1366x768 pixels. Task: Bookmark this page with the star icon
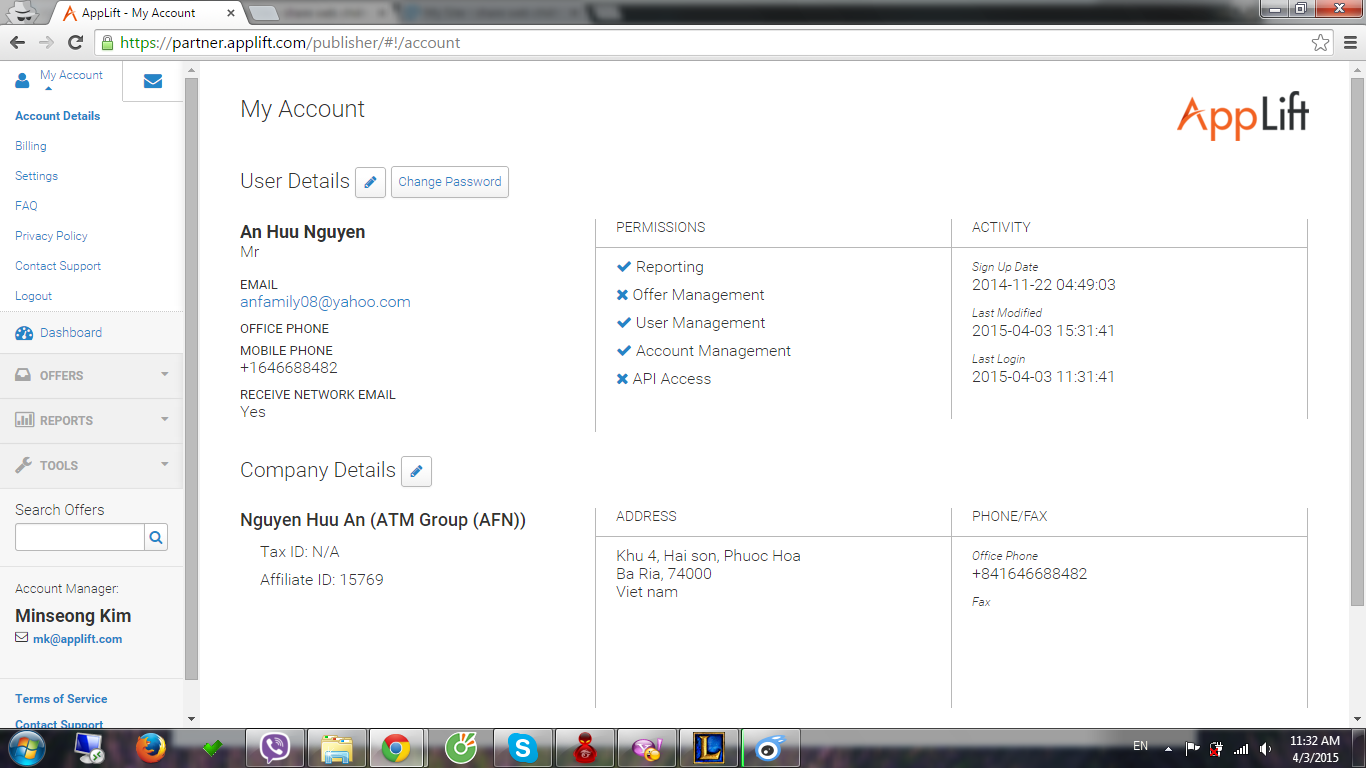[1321, 43]
